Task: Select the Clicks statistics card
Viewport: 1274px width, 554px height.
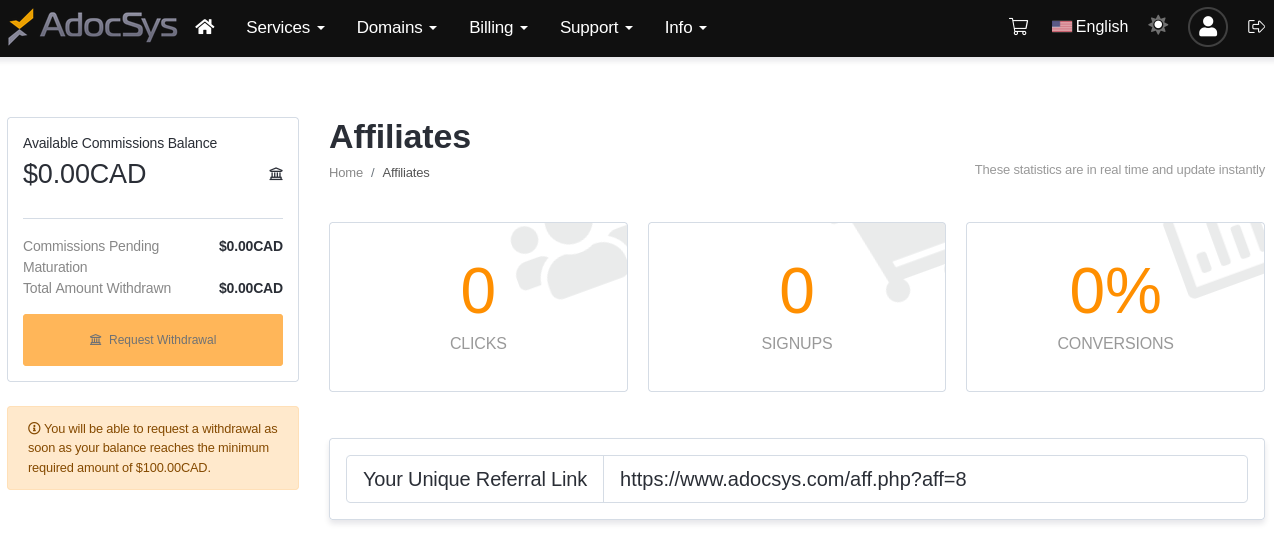Action: click(x=478, y=307)
